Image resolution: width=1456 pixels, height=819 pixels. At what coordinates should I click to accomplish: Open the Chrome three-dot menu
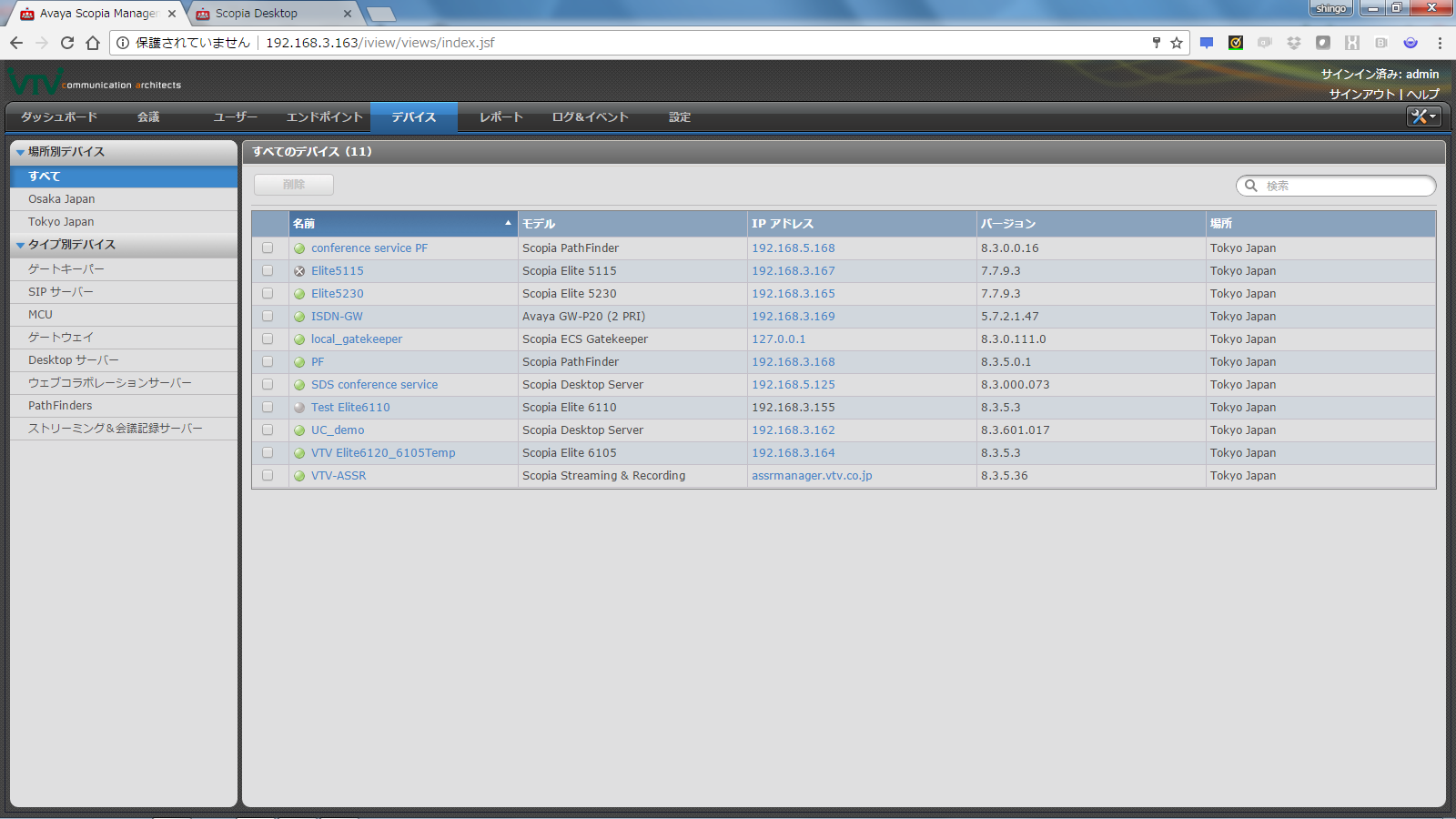[1440, 43]
